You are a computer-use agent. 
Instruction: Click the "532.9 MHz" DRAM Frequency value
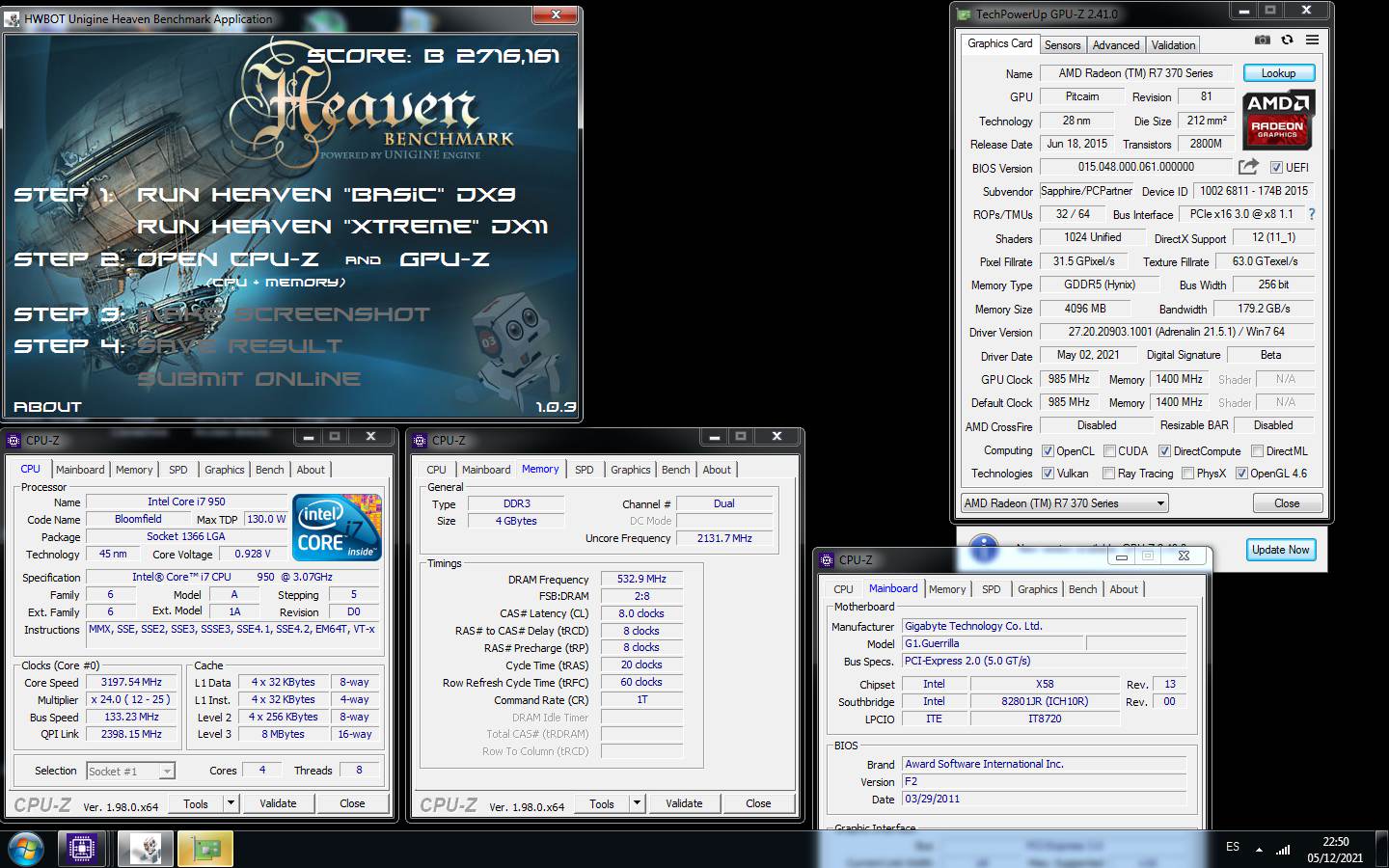coord(641,579)
